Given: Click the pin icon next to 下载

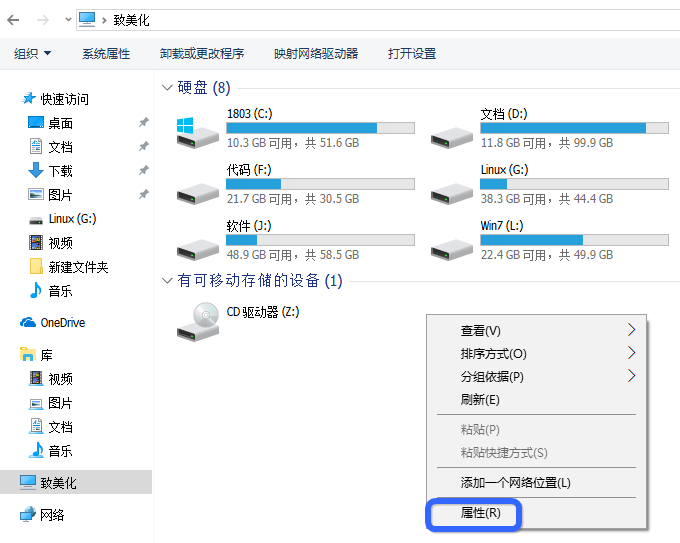Looking at the screenshot, I should 144,170.
